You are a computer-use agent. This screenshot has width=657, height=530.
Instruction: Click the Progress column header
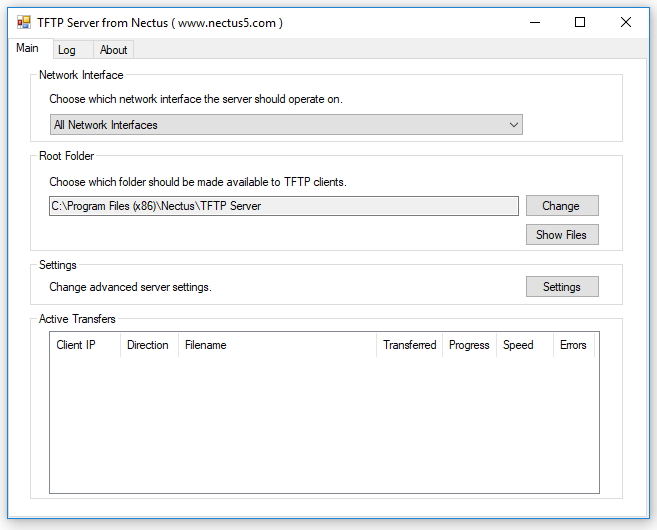pyautogui.click(x=469, y=345)
